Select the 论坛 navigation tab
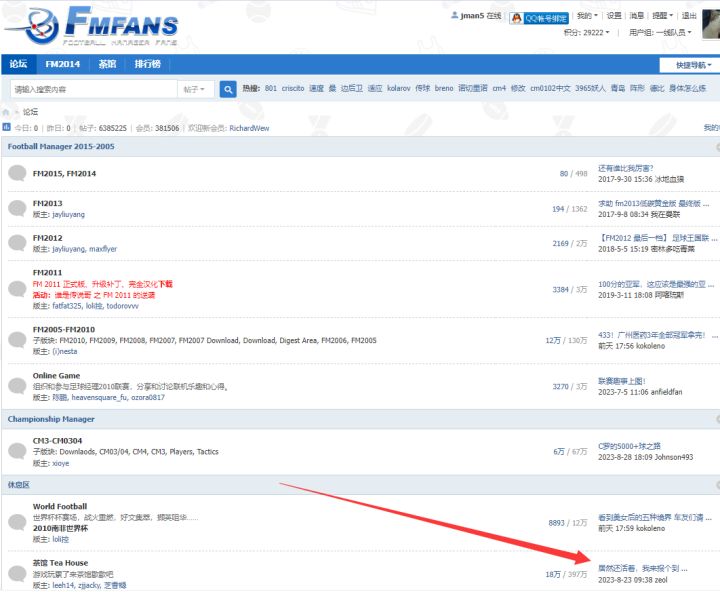This screenshot has width=720, height=592. tap(18, 64)
